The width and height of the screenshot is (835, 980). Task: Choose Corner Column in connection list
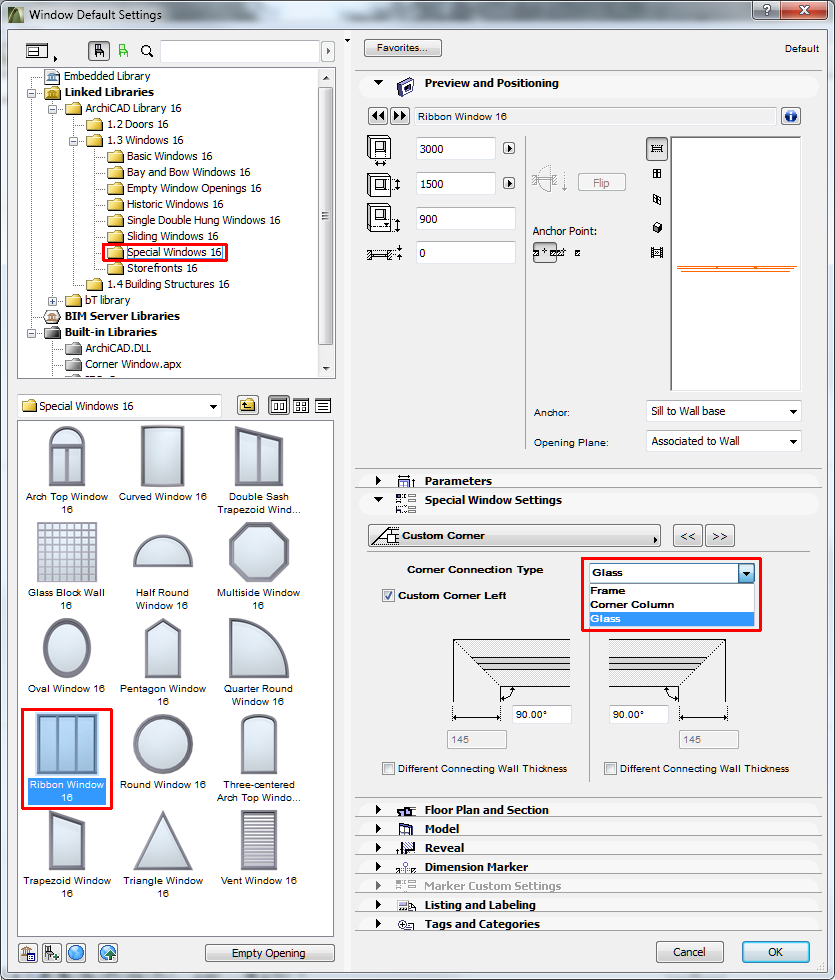[x=671, y=604]
